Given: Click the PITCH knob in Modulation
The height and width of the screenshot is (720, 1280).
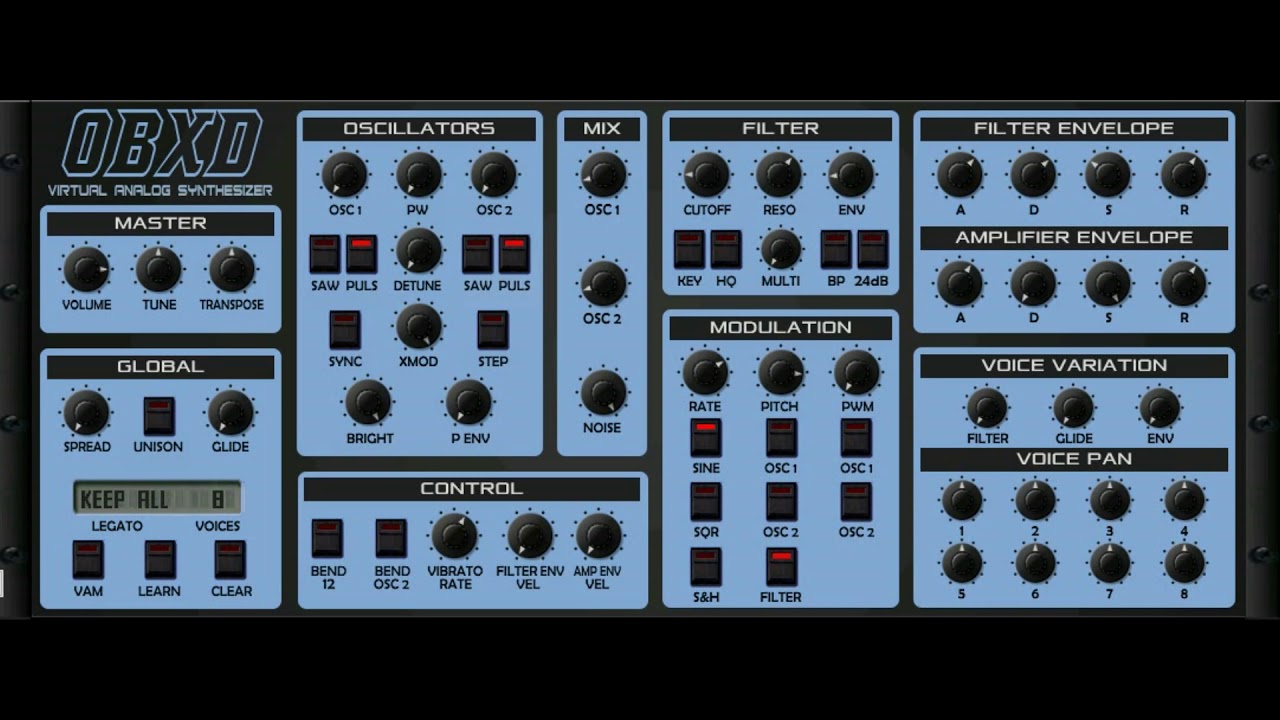Looking at the screenshot, I should (x=781, y=372).
